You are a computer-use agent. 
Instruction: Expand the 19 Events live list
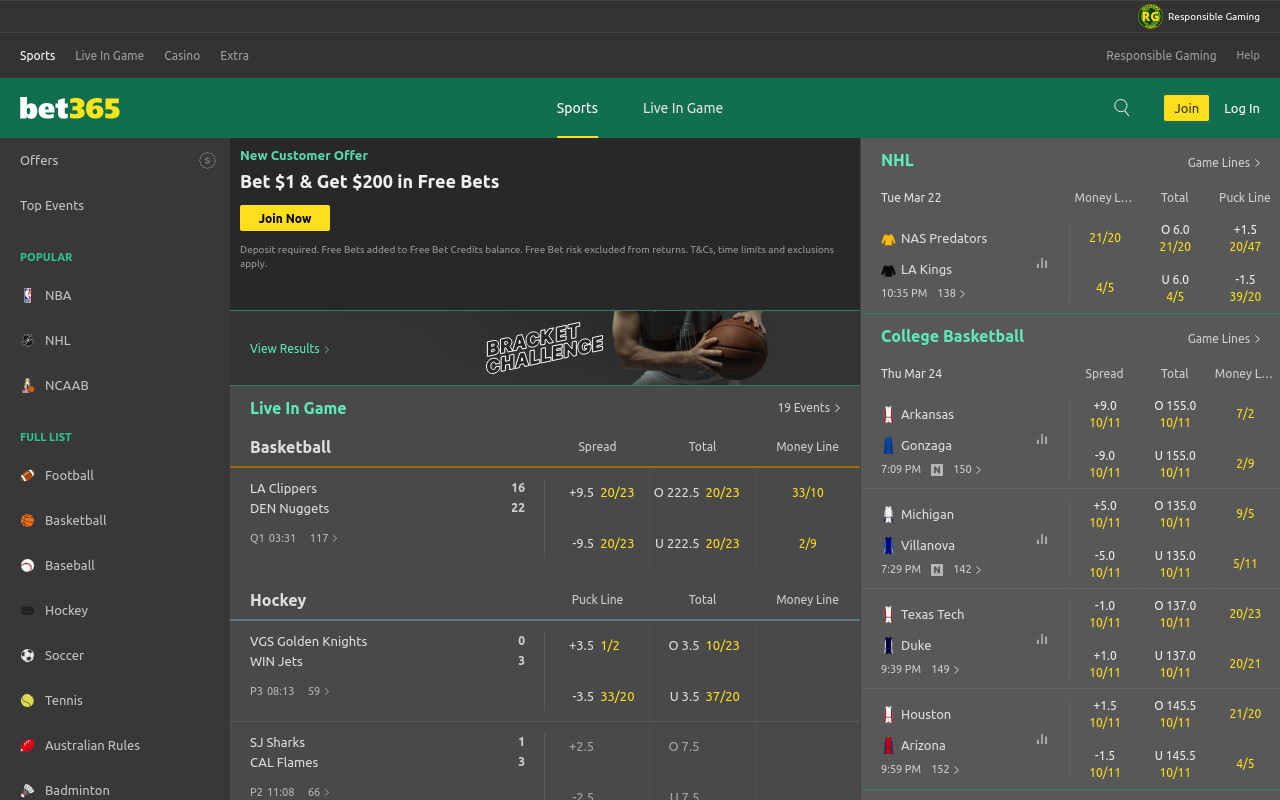click(809, 408)
